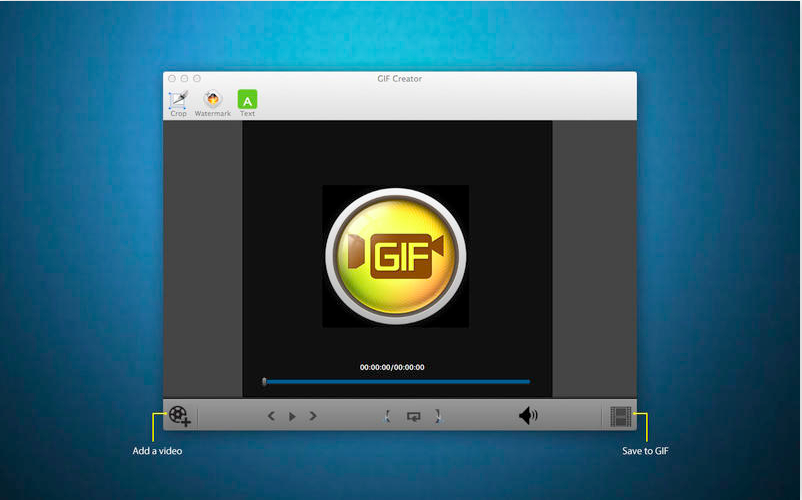Minimize the GIF Creator window
Image resolution: width=802 pixels, height=500 pixels.
(x=184, y=78)
